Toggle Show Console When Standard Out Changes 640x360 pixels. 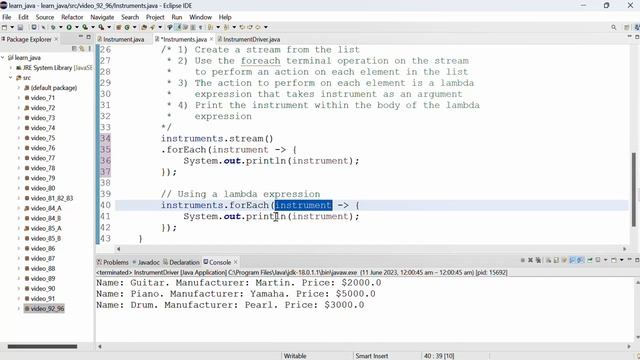point(572,260)
